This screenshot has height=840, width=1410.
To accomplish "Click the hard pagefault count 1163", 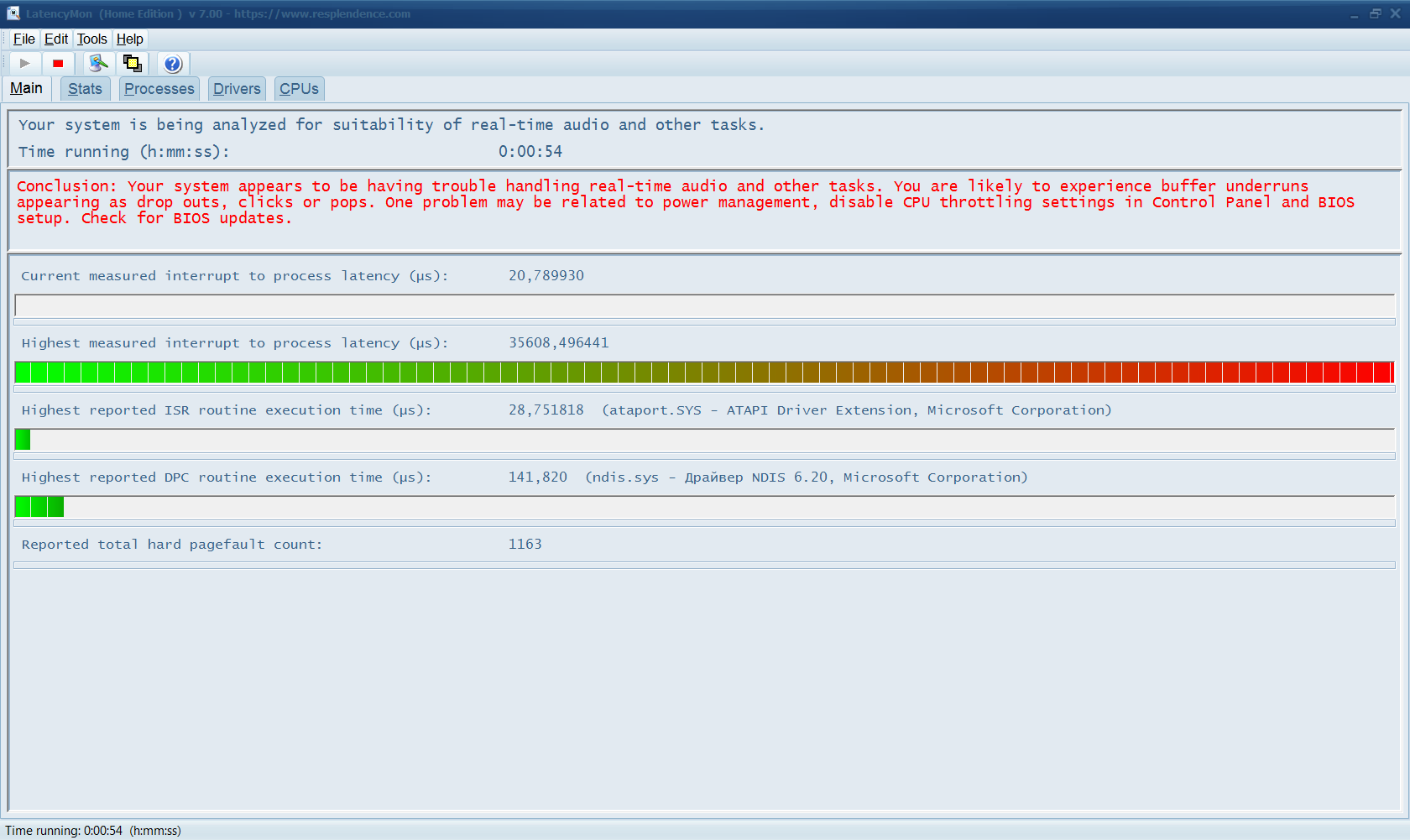I will pyautogui.click(x=525, y=544).
